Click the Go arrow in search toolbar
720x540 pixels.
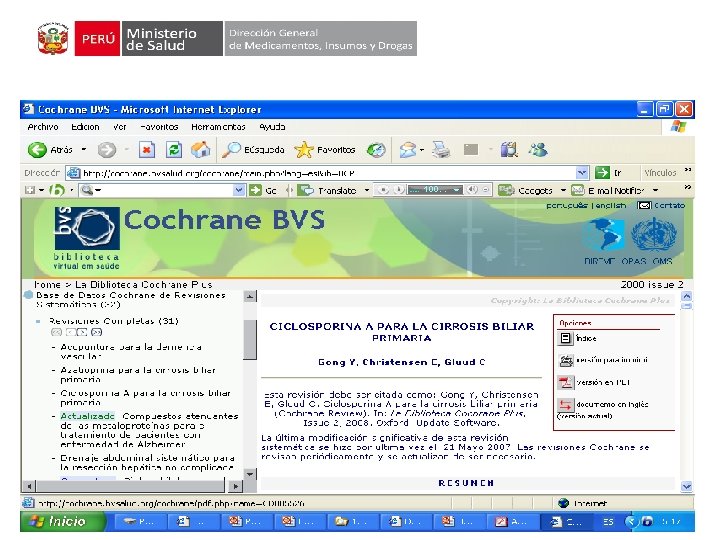pos(255,190)
